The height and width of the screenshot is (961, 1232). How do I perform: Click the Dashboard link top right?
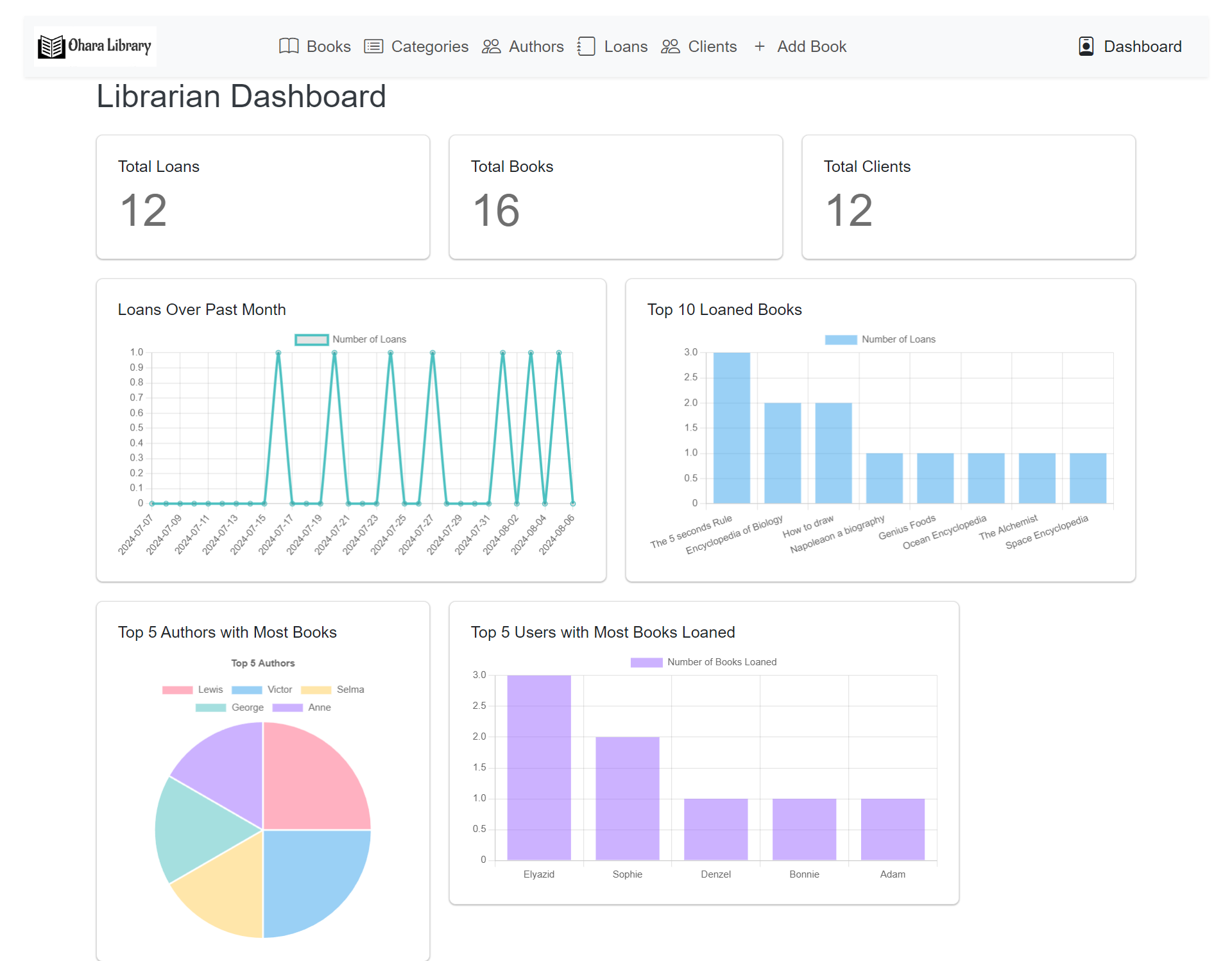coord(1129,46)
